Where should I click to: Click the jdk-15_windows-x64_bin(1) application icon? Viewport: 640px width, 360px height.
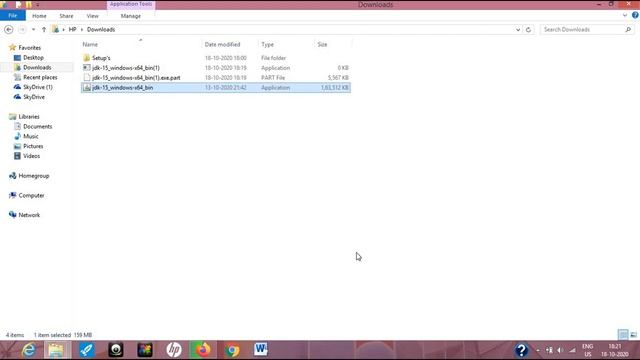point(87,67)
